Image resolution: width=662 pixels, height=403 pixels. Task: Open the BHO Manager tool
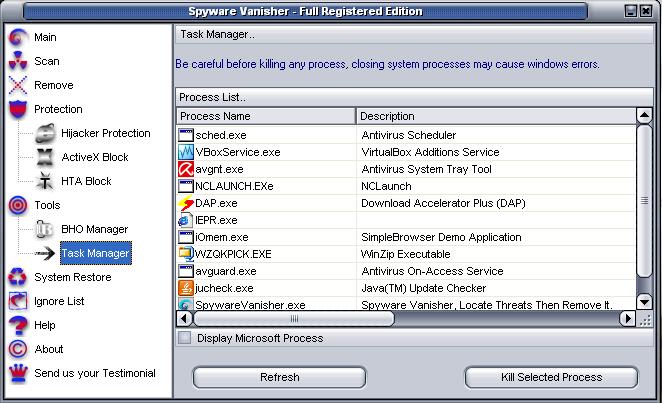pyautogui.click(x=95, y=229)
